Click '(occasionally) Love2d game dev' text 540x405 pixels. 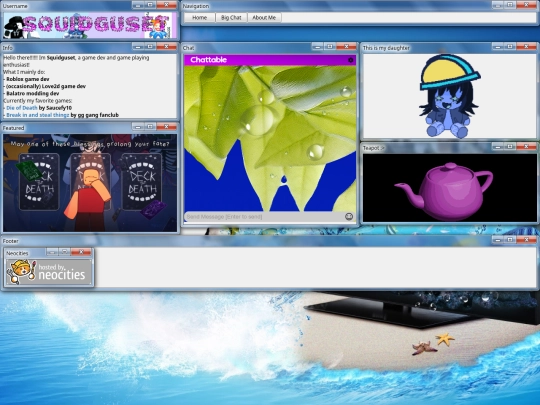44,86
